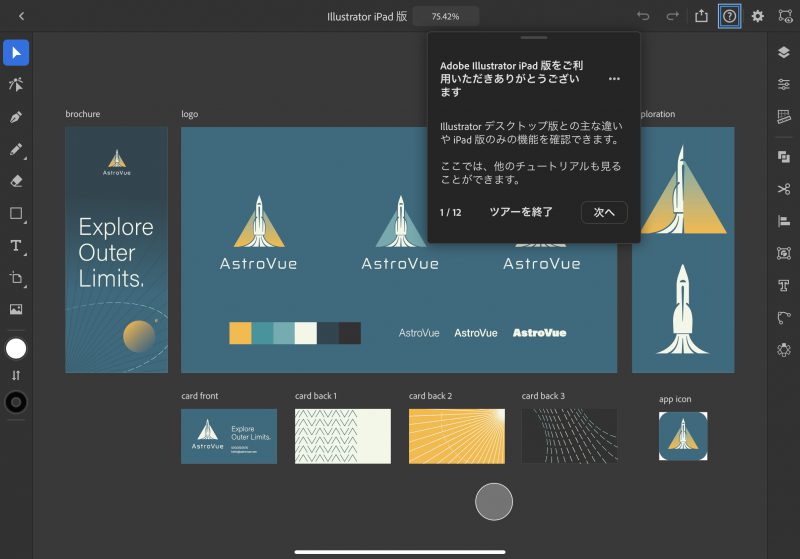This screenshot has width=800, height=559.
Task: Open the Type properties panel
Action: click(x=784, y=285)
